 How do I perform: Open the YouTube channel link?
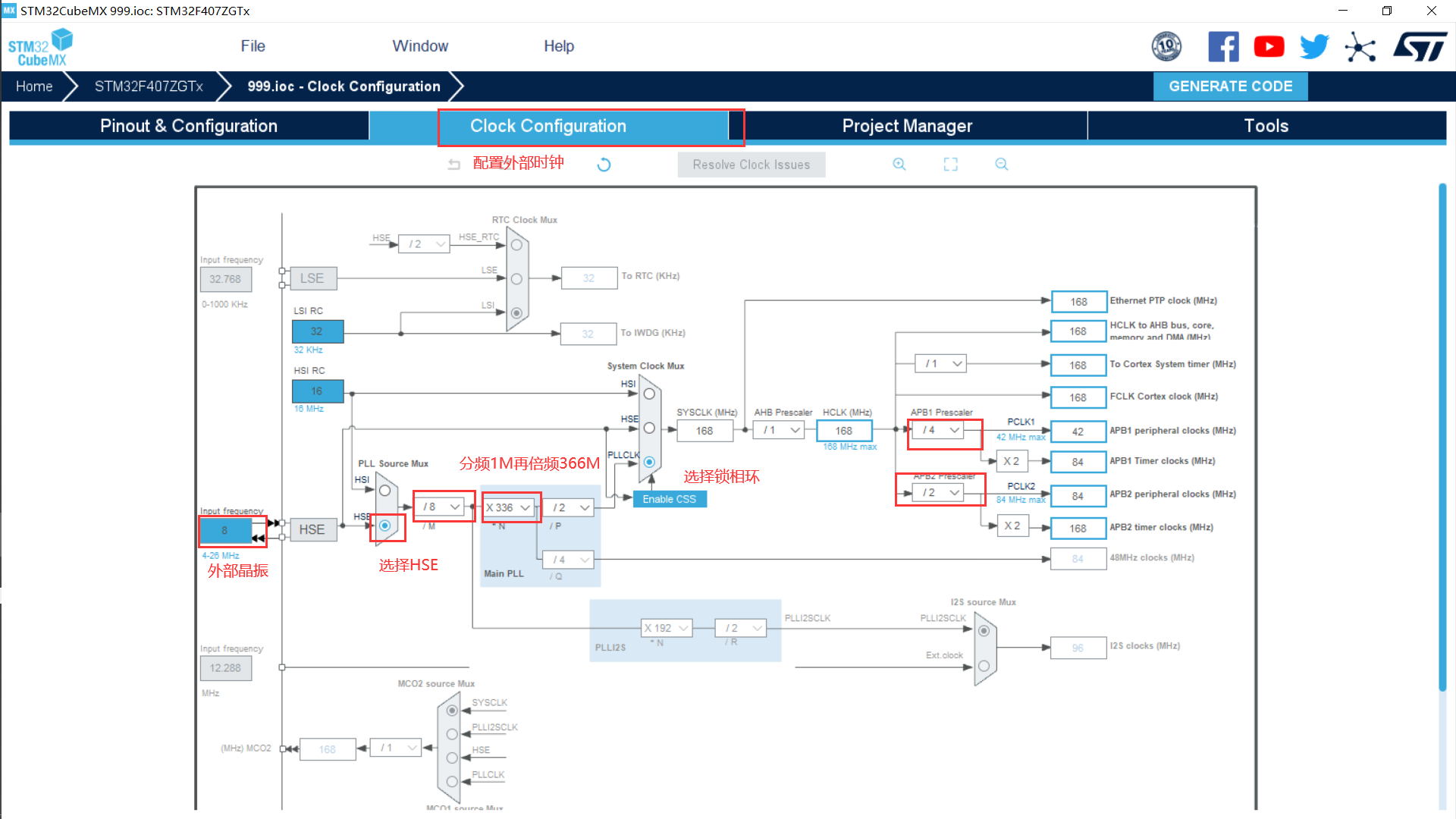pos(1269,46)
